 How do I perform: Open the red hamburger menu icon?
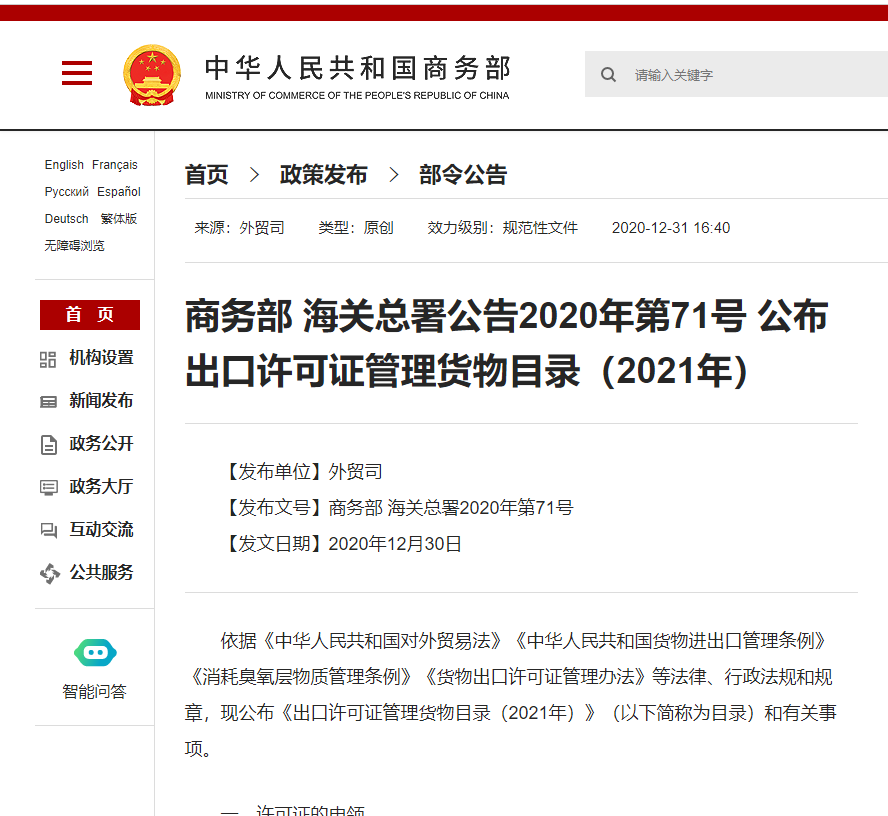tap(77, 74)
